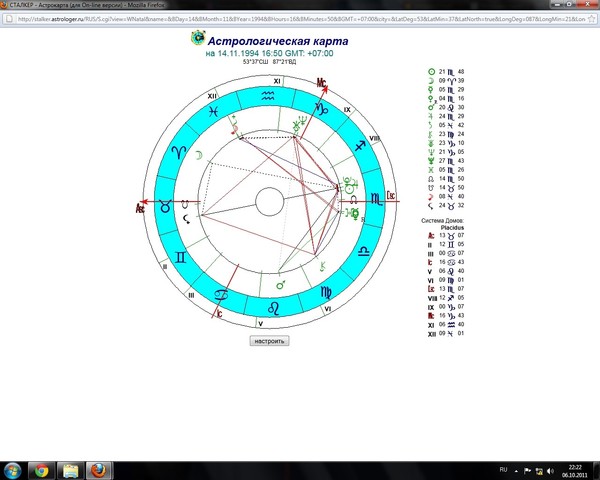Click the Scorpio sign in the zodiac ring

point(377,199)
